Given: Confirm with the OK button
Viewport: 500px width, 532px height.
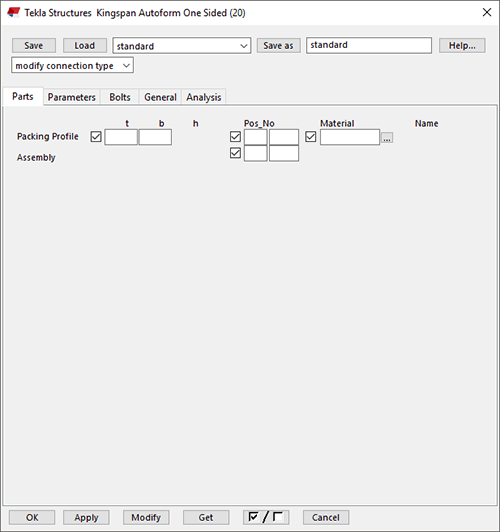Looking at the screenshot, I should point(32,517).
